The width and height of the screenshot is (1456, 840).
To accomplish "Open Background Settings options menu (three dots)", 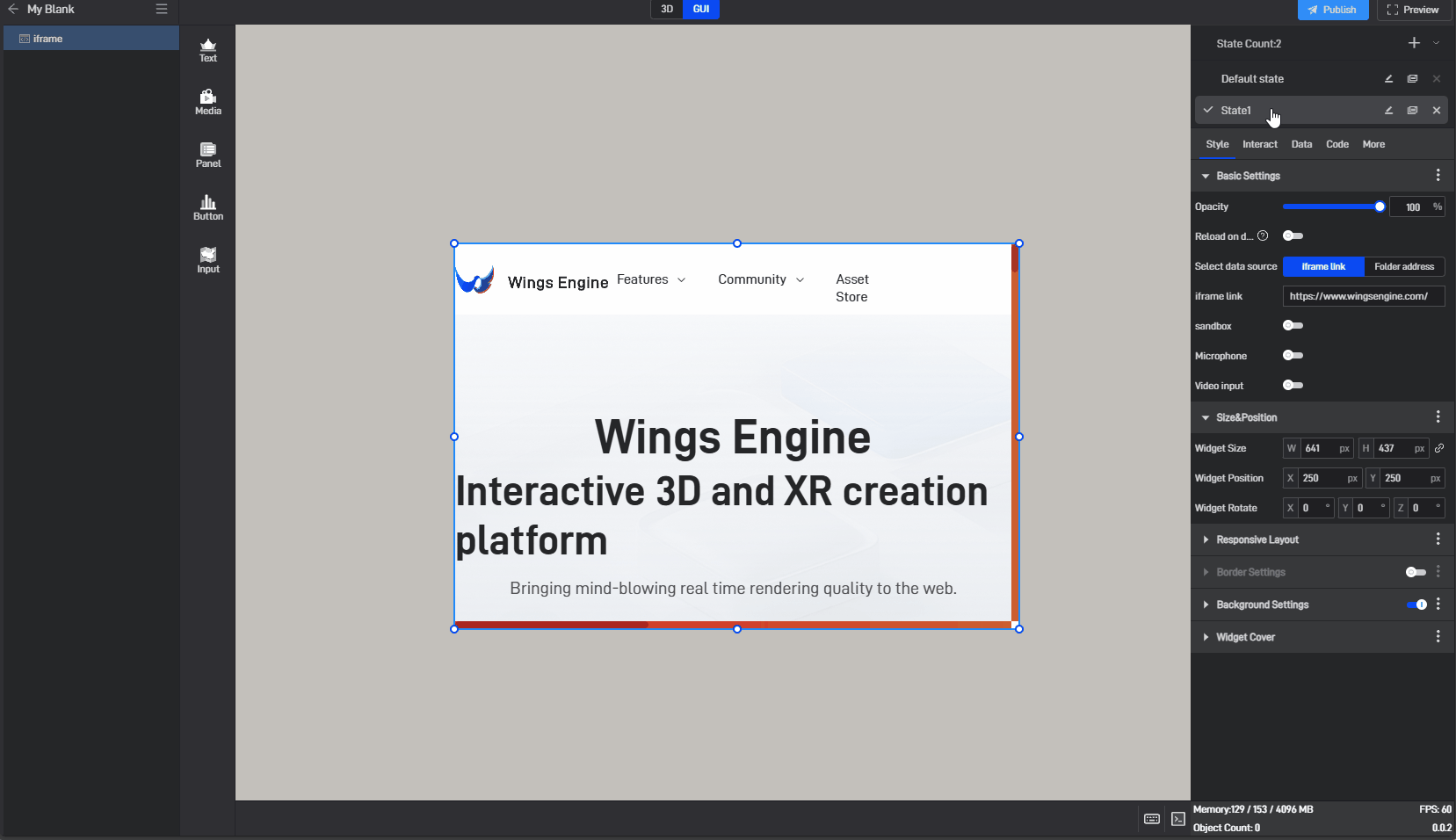I will [1438, 605].
